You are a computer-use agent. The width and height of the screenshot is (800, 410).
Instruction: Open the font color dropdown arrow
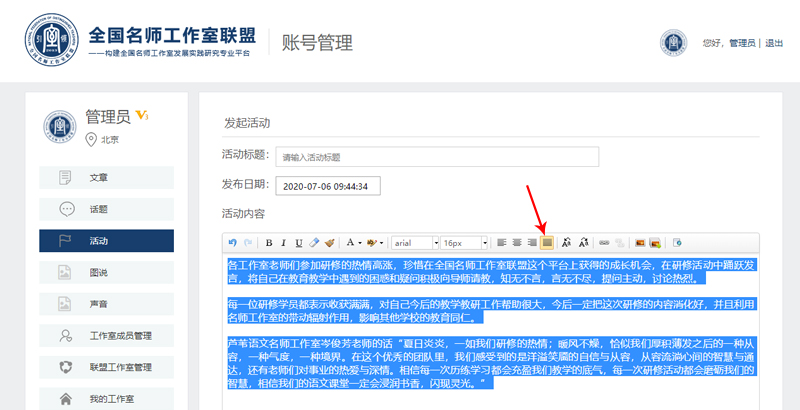click(x=360, y=243)
